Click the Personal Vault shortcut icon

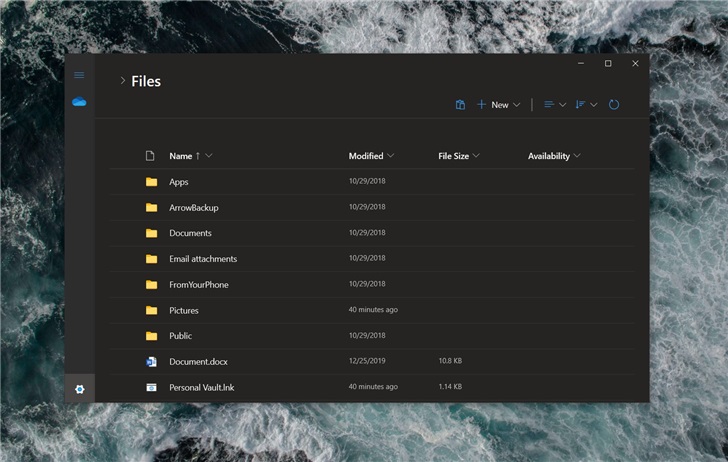151,387
